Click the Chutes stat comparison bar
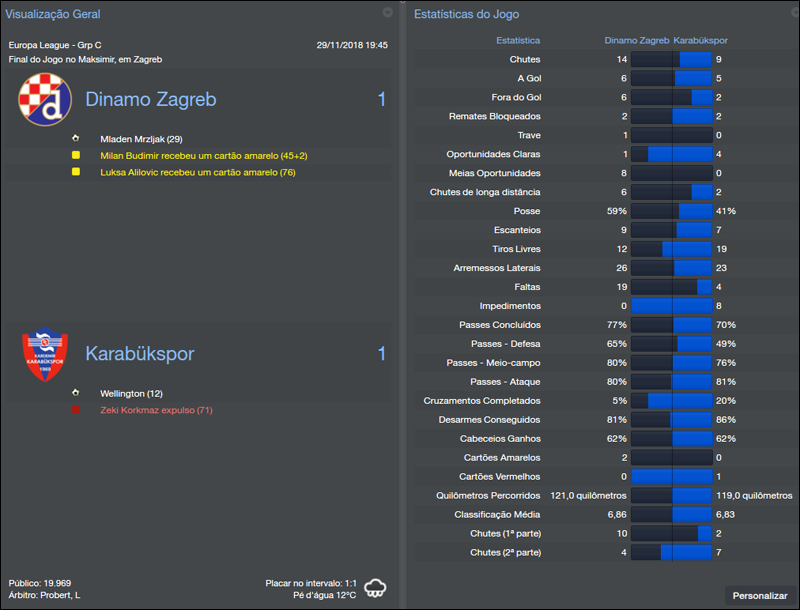The height and width of the screenshot is (610, 800). [671, 60]
